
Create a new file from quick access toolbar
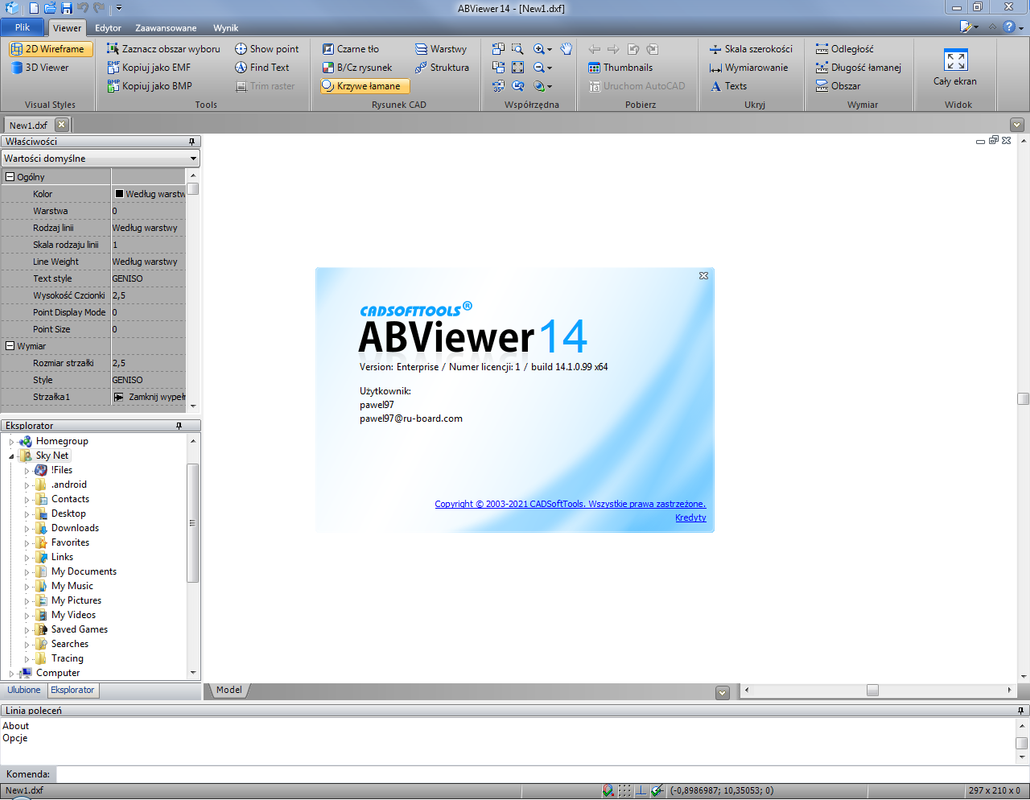tap(34, 9)
